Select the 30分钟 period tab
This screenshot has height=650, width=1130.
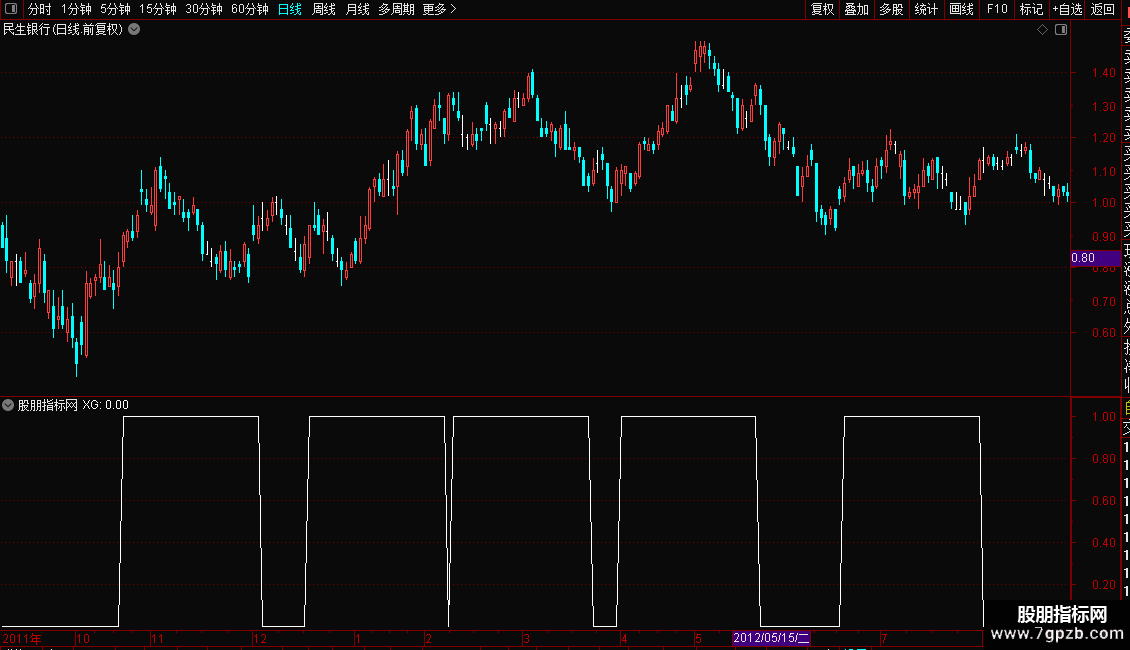click(204, 9)
